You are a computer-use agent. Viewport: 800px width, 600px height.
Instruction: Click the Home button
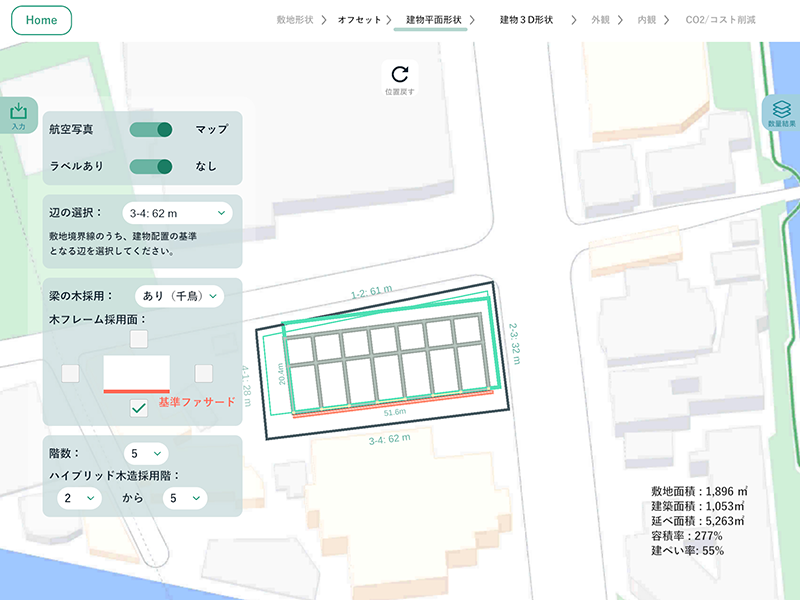pyautogui.click(x=42, y=20)
